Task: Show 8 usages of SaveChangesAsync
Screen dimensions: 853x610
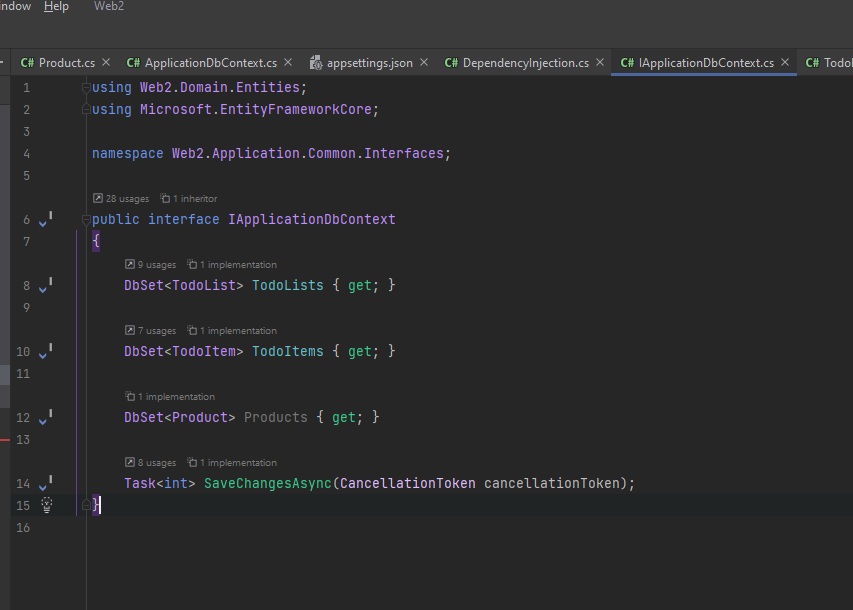Action: (151, 463)
